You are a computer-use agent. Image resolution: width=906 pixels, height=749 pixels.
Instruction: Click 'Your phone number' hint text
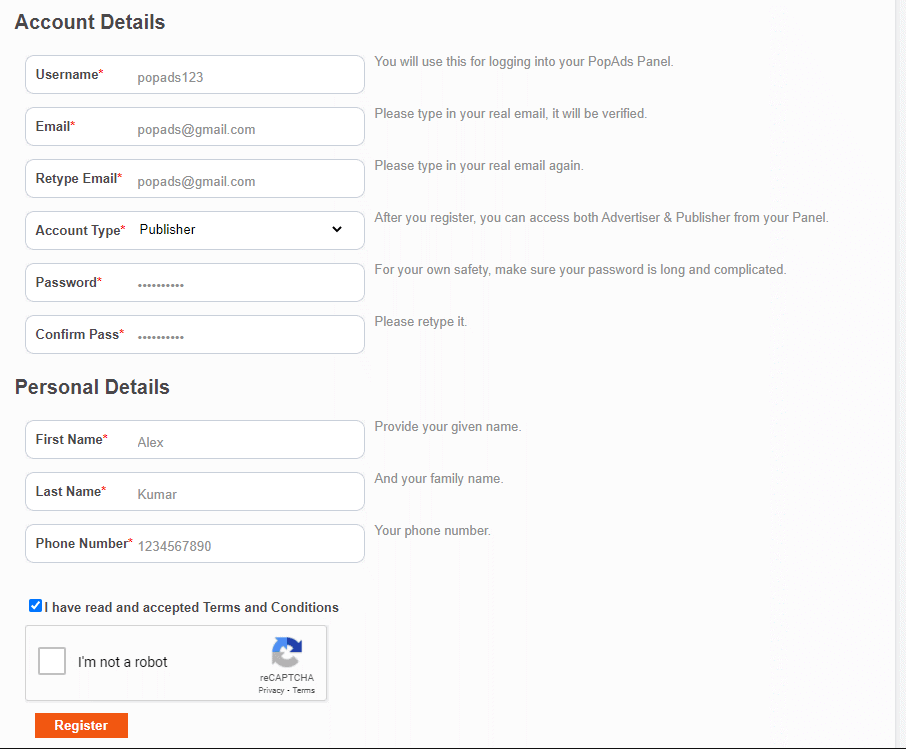click(433, 531)
